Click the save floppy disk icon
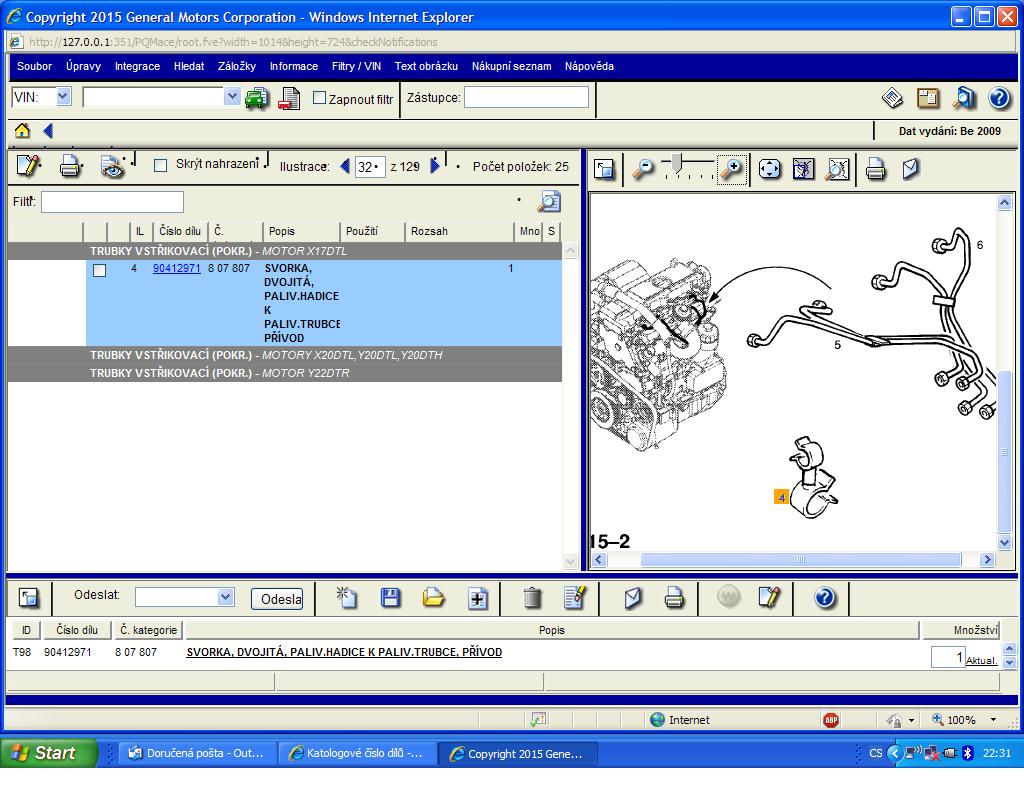 (391, 598)
